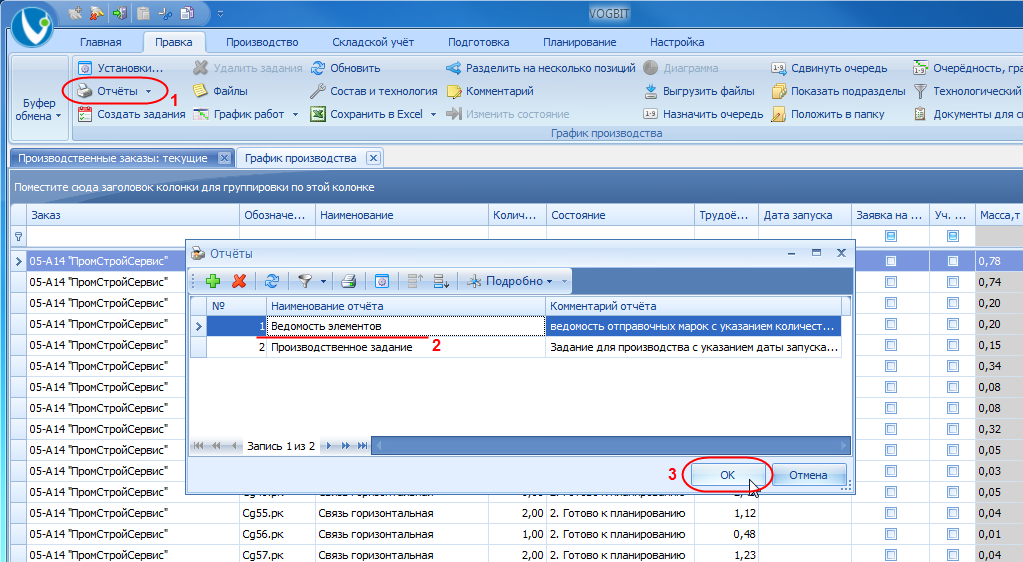This screenshot has width=1023, height=562.
Task: Click the settings window icon in Отчёты dialog toolbar
Action: coord(382,281)
